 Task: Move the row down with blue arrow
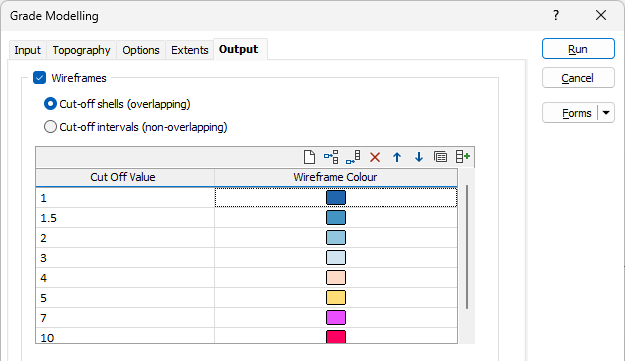pos(419,157)
